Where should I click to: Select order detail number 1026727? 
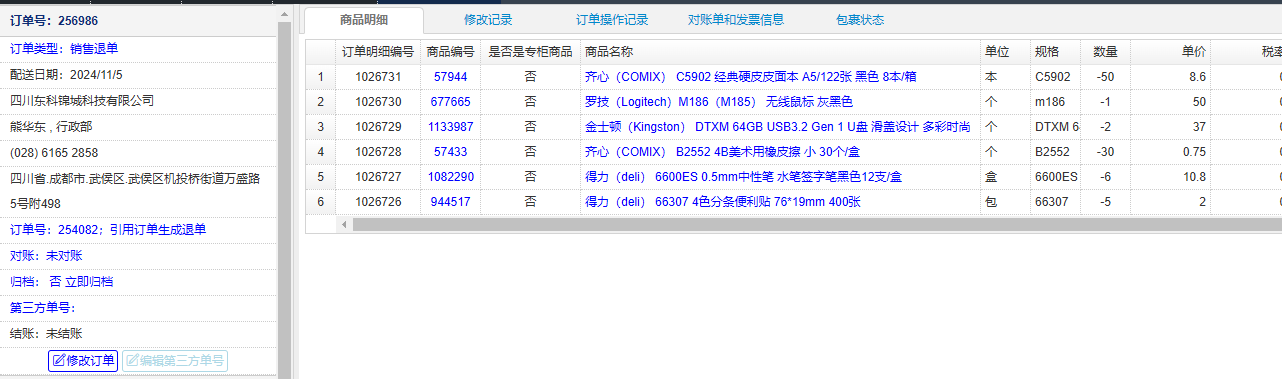378,177
